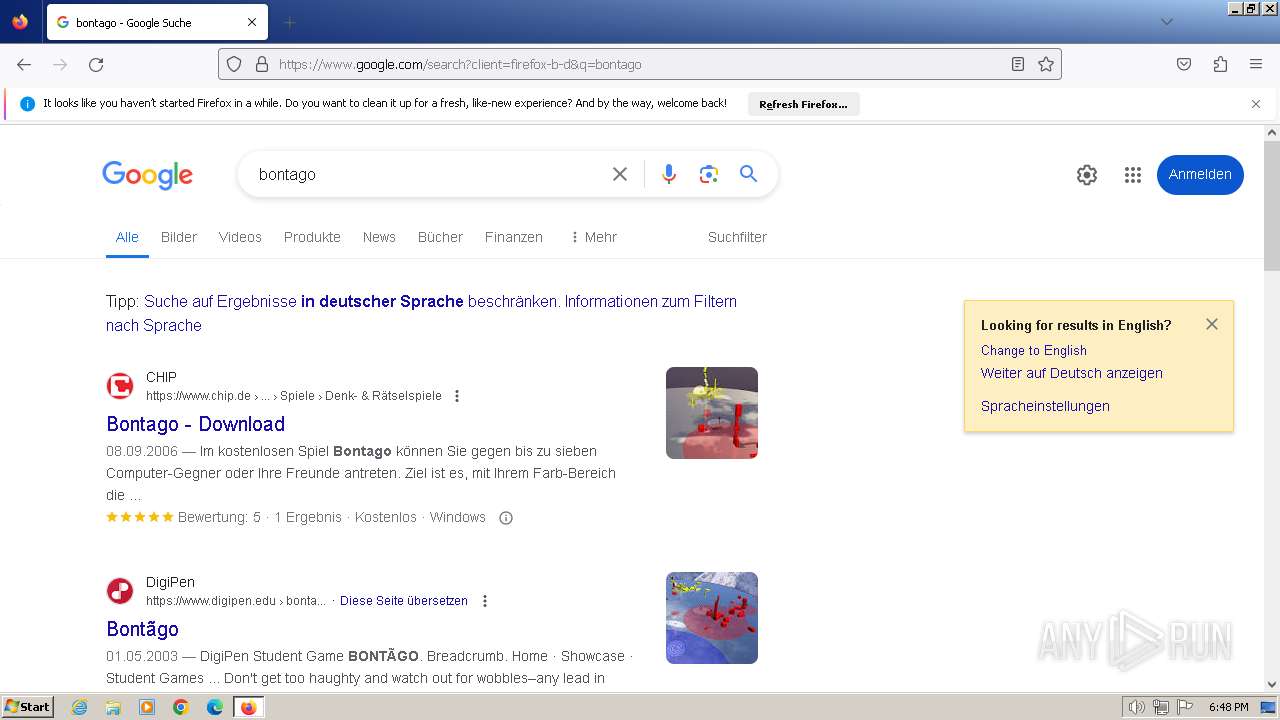
Task: Click Change to English link
Action: click(1034, 350)
